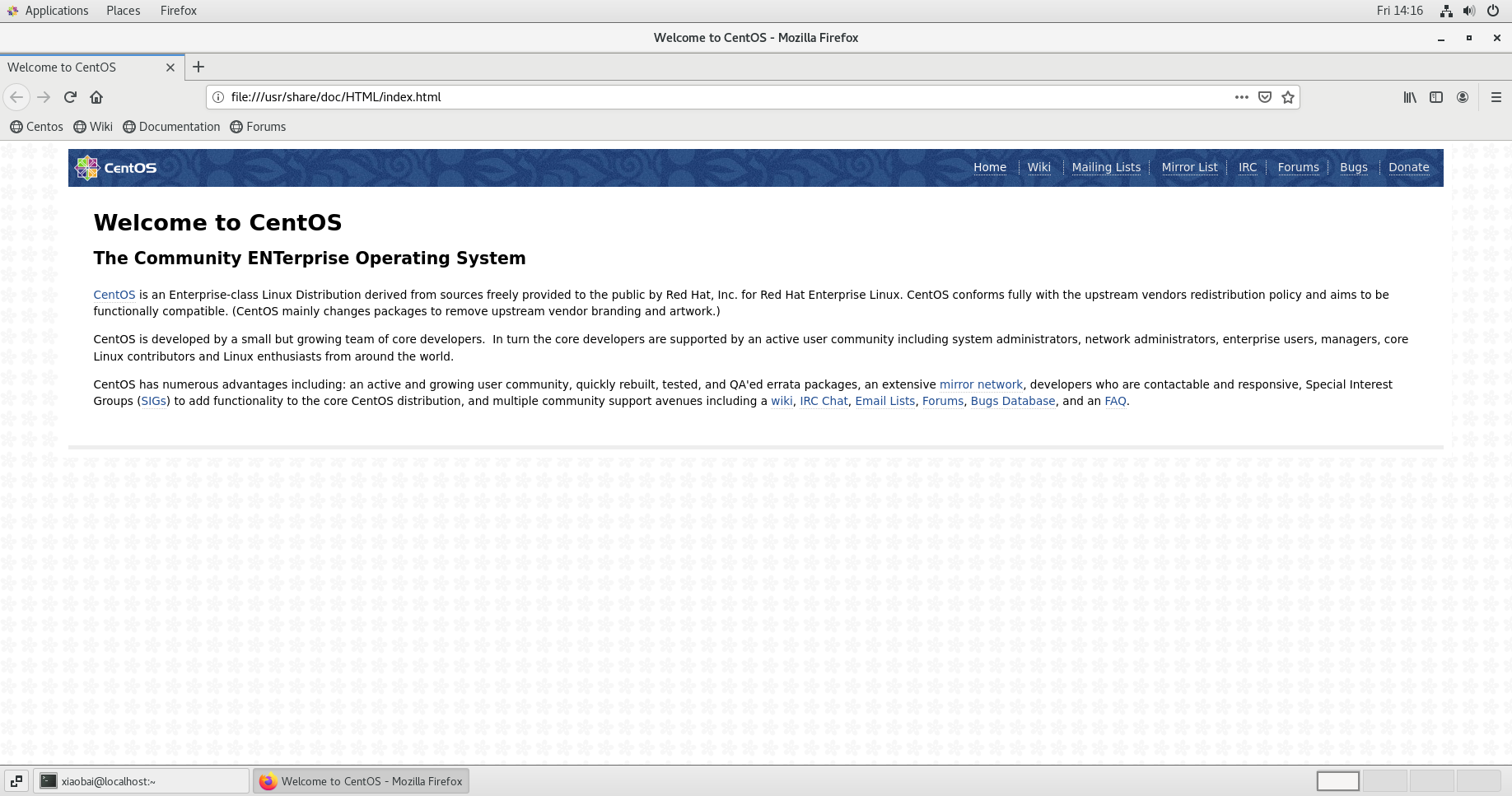
Task: Open page actions three-dot menu
Action: 1241,97
